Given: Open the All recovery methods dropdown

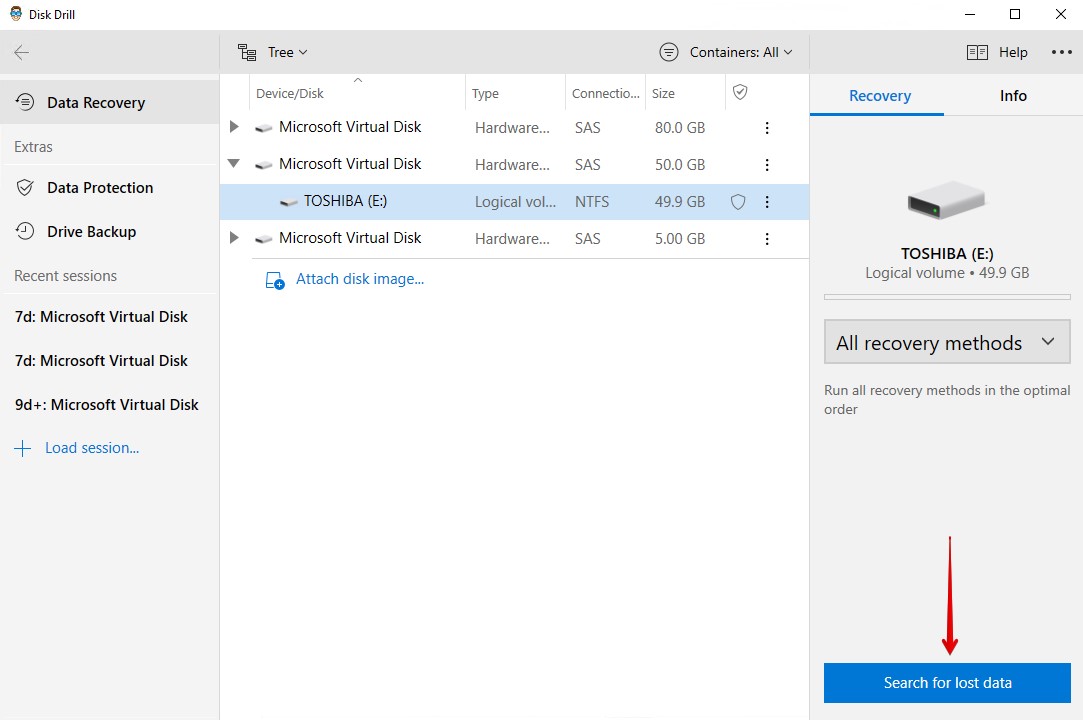Looking at the screenshot, I should pyautogui.click(x=947, y=342).
